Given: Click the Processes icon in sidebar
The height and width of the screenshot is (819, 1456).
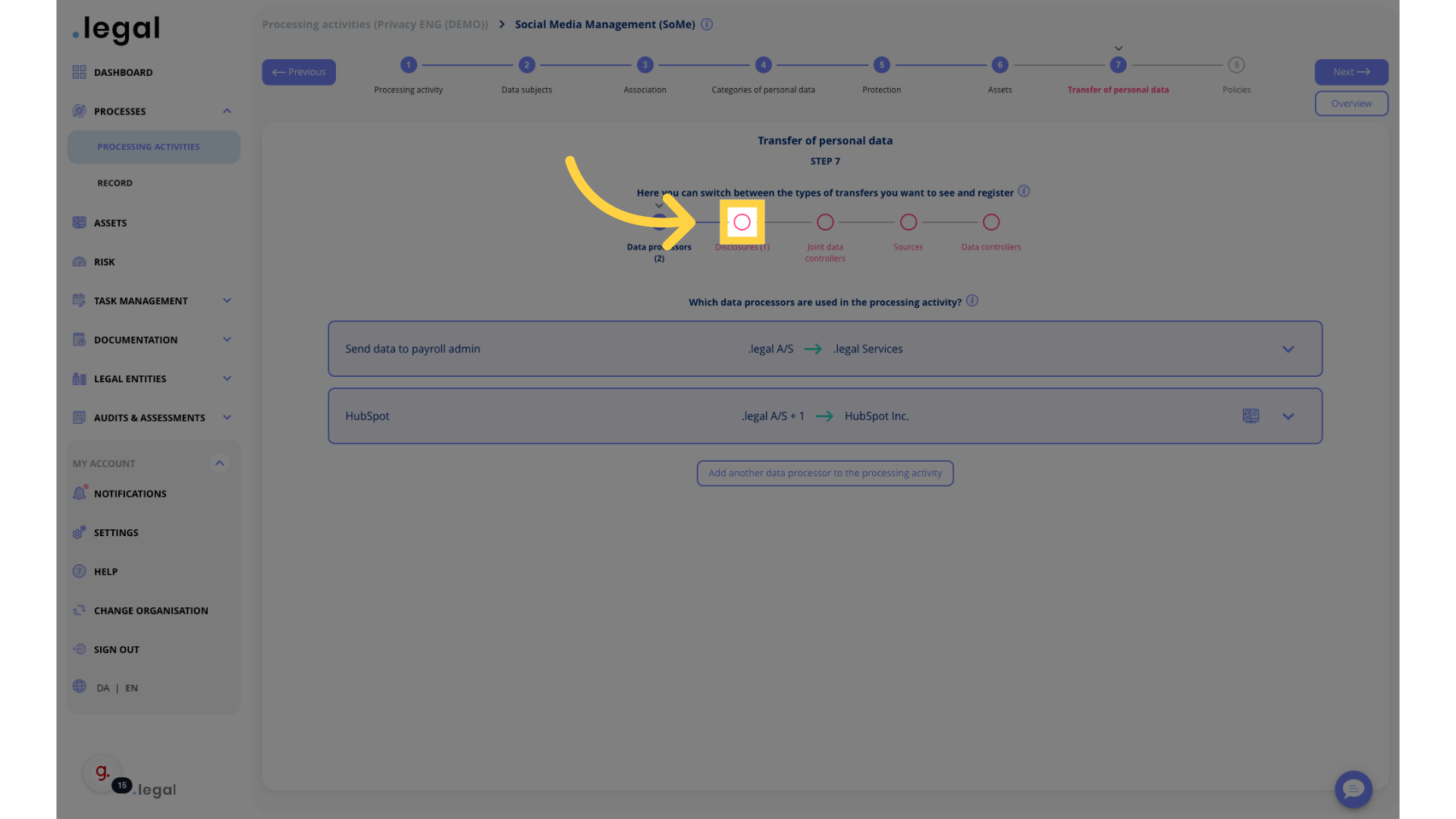Looking at the screenshot, I should (79, 110).
